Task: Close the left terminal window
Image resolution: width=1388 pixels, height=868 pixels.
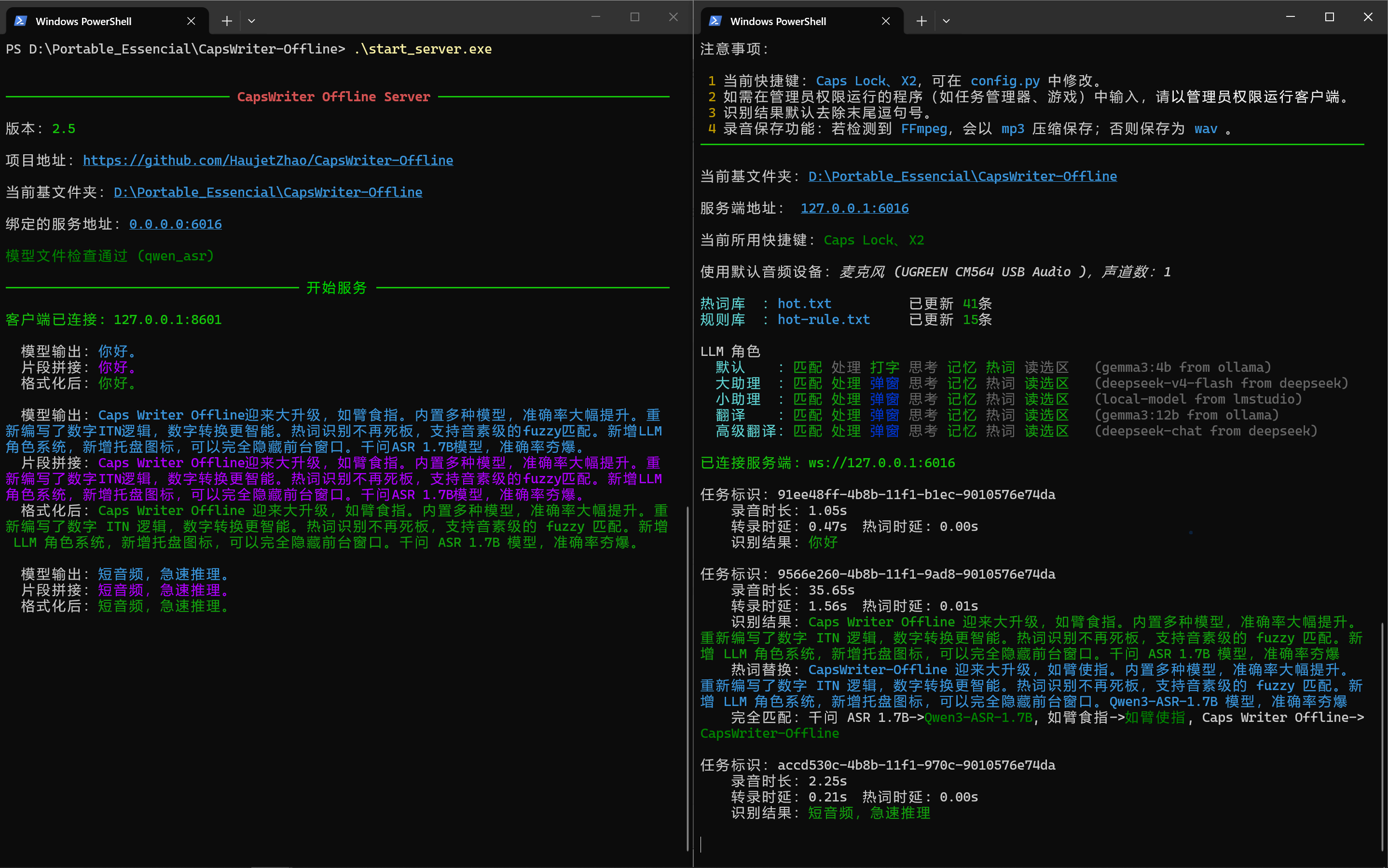Action: tap(673, 17)
